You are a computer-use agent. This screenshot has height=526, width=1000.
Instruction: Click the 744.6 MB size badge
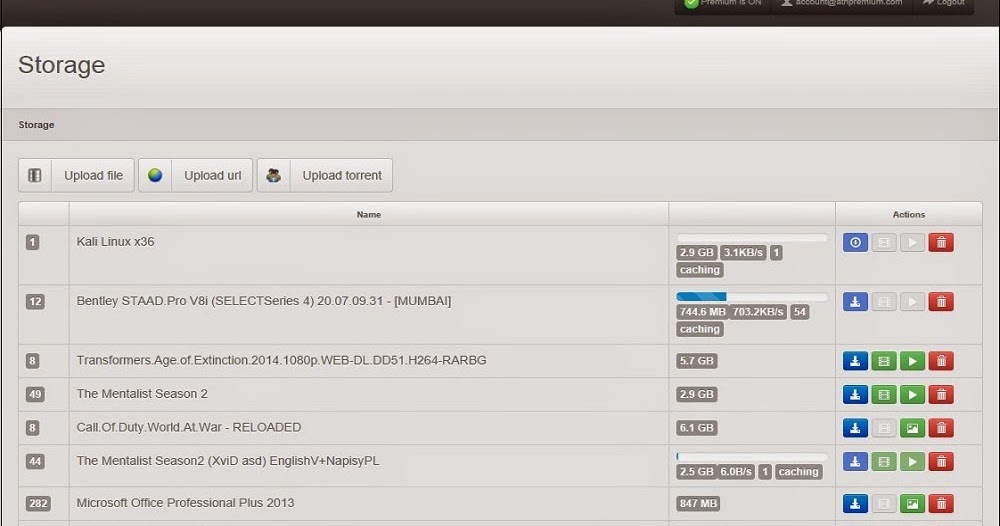702,312
